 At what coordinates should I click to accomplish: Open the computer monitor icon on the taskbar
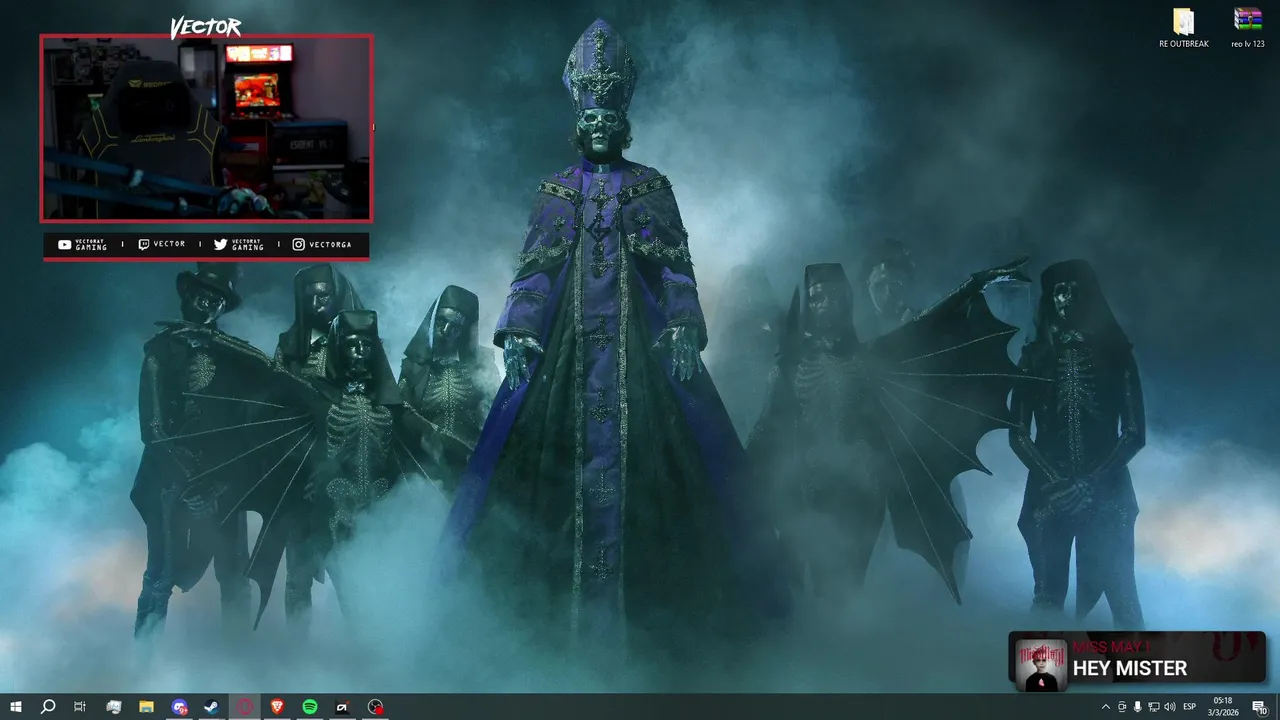[x=113, y=707]
